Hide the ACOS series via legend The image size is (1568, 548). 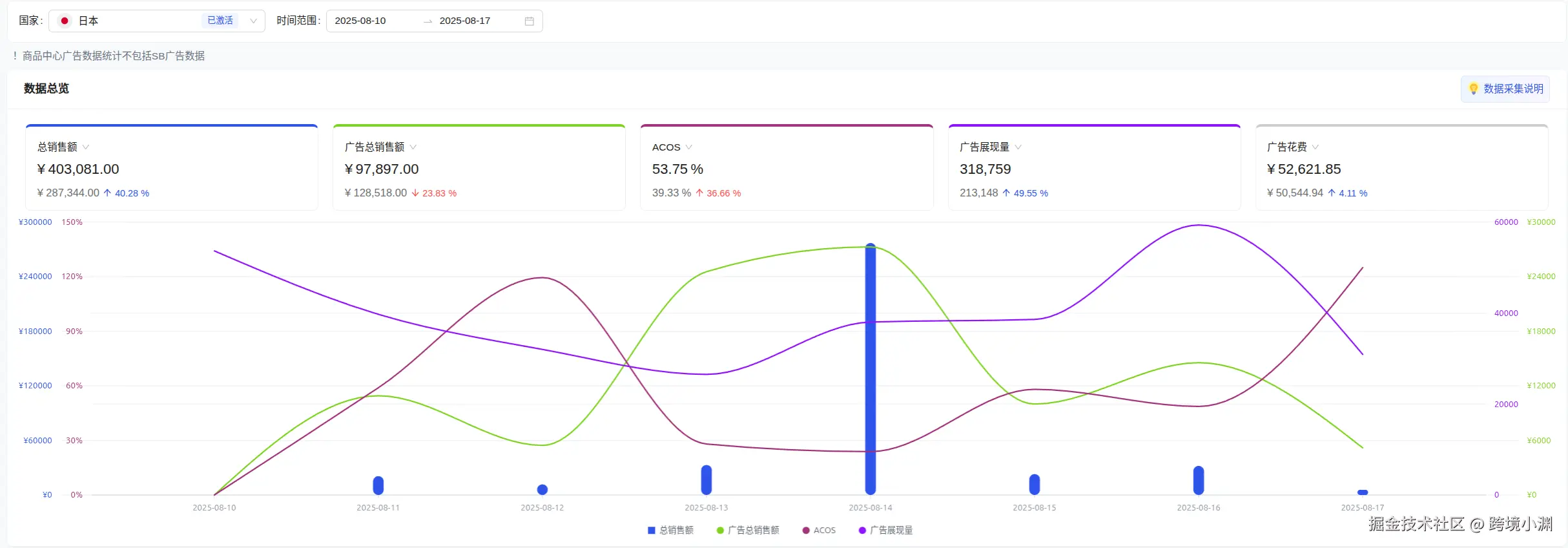point(819,531)
